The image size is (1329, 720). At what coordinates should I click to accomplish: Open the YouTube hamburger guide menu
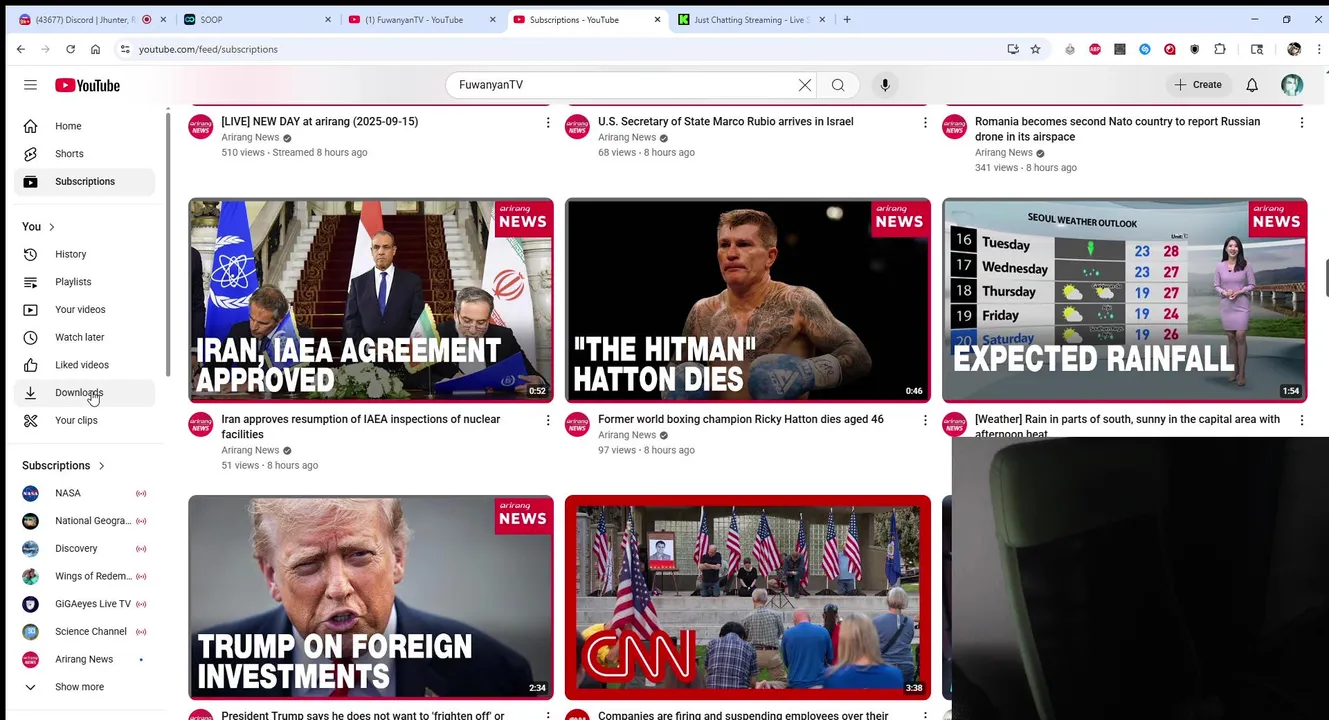point(30,85)
